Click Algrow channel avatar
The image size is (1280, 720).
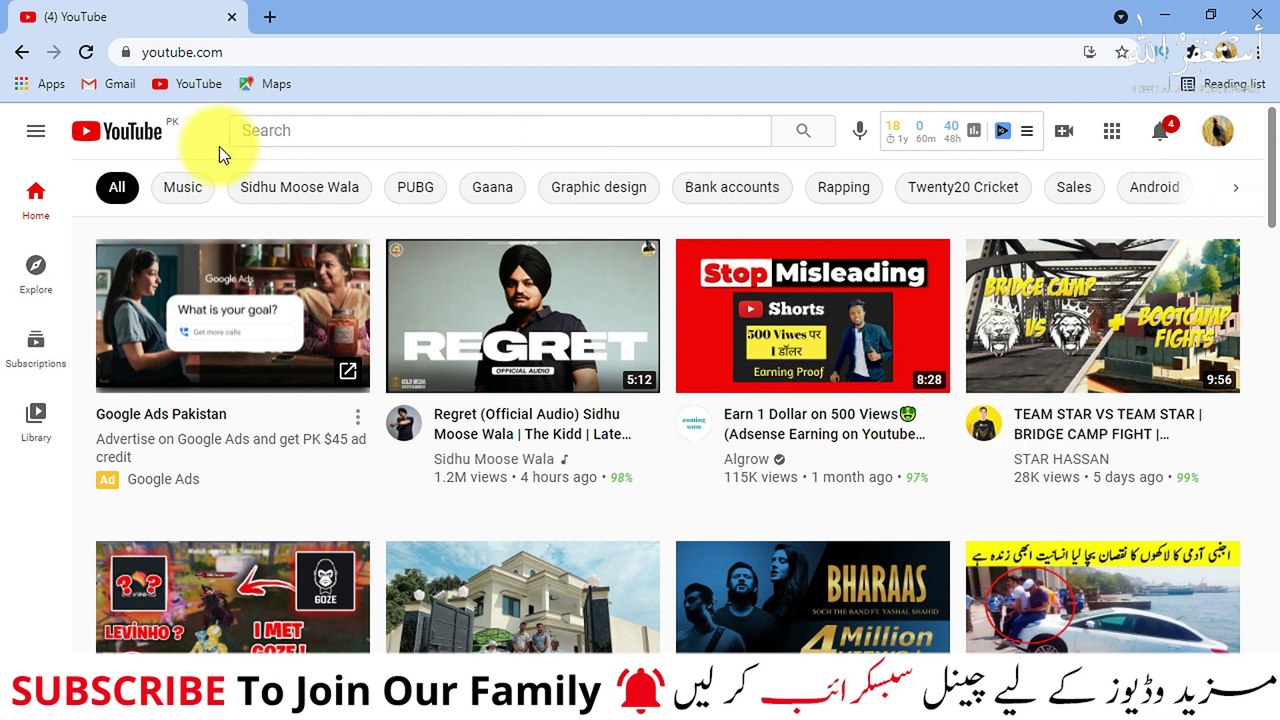694,423
